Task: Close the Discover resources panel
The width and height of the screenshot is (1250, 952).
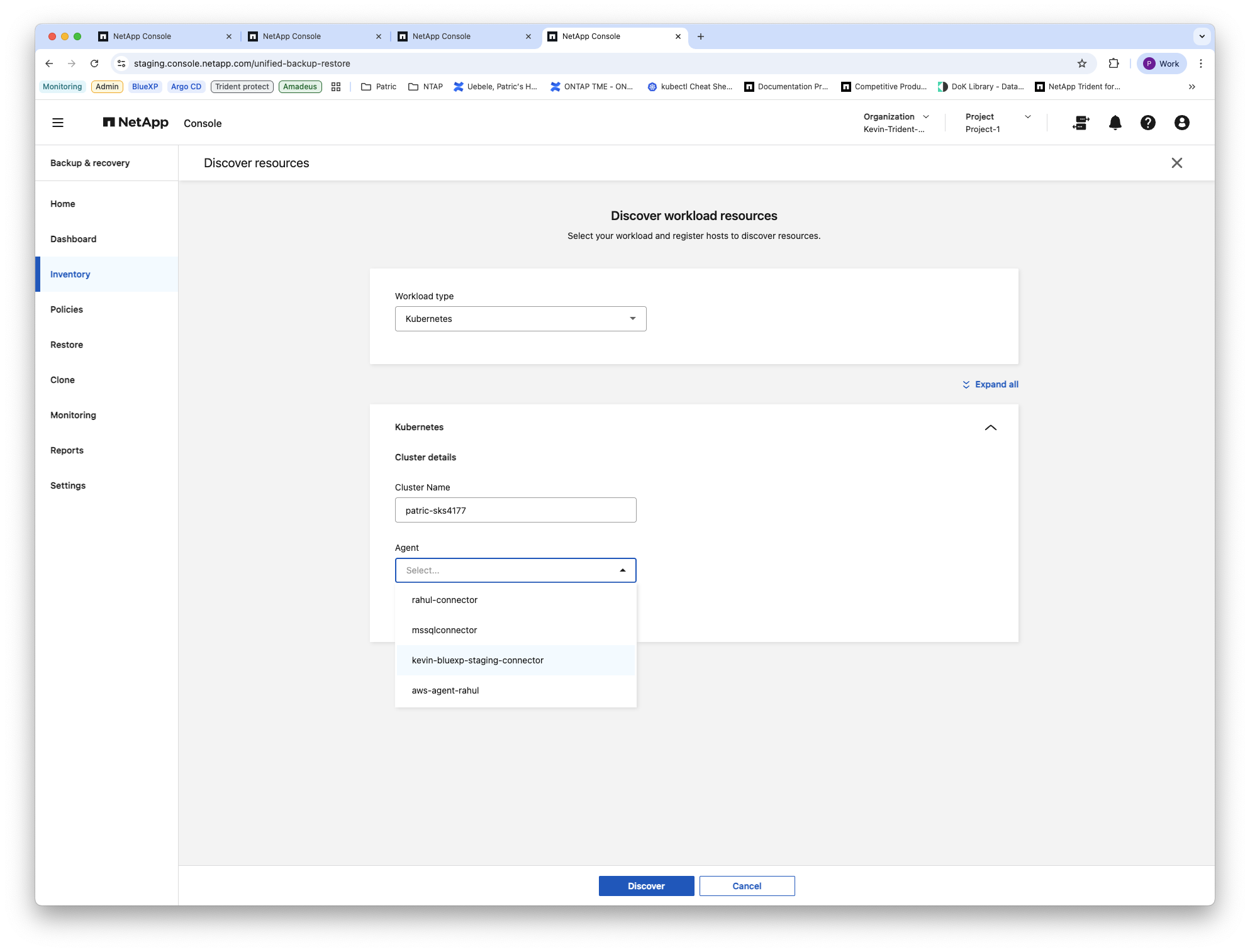Action: pos(1176,163)
